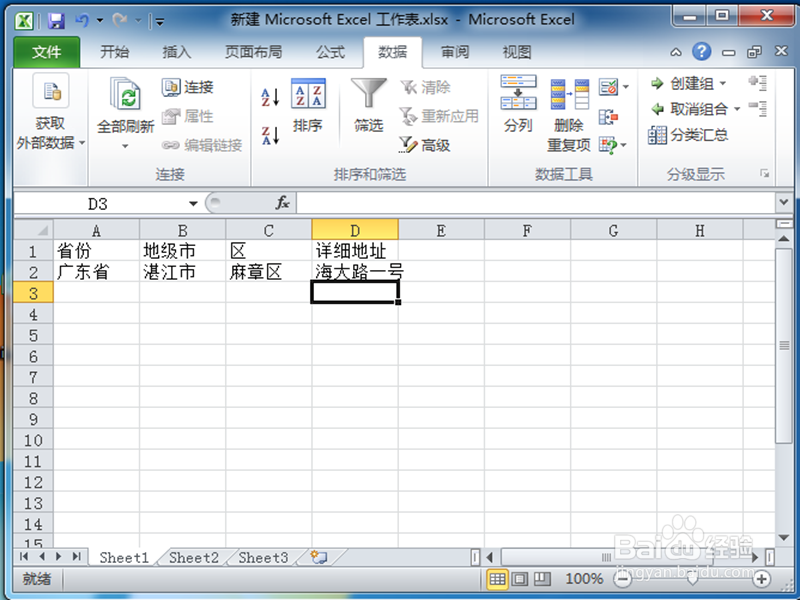The height and width of the screenshot is (600, 800).
Task: Go to first sheet navigation arrow
Action: [23, 557]
